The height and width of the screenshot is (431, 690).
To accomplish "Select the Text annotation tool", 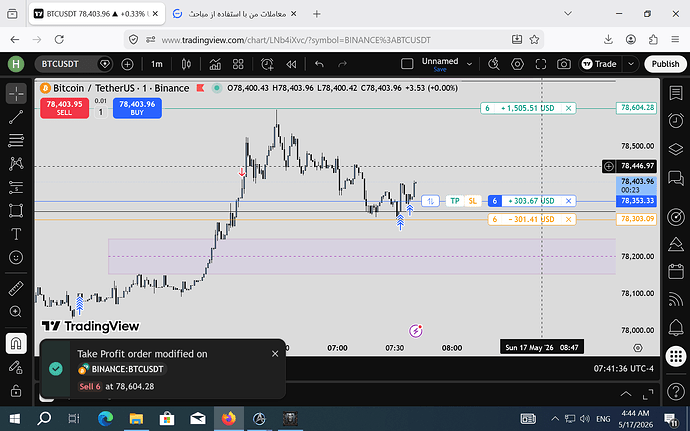I will [16, 234].
